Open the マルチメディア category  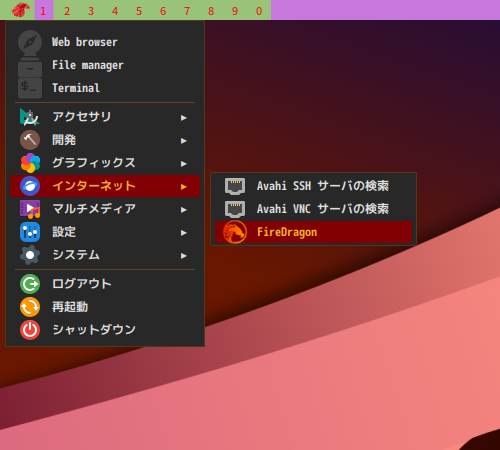pos(105,209)
